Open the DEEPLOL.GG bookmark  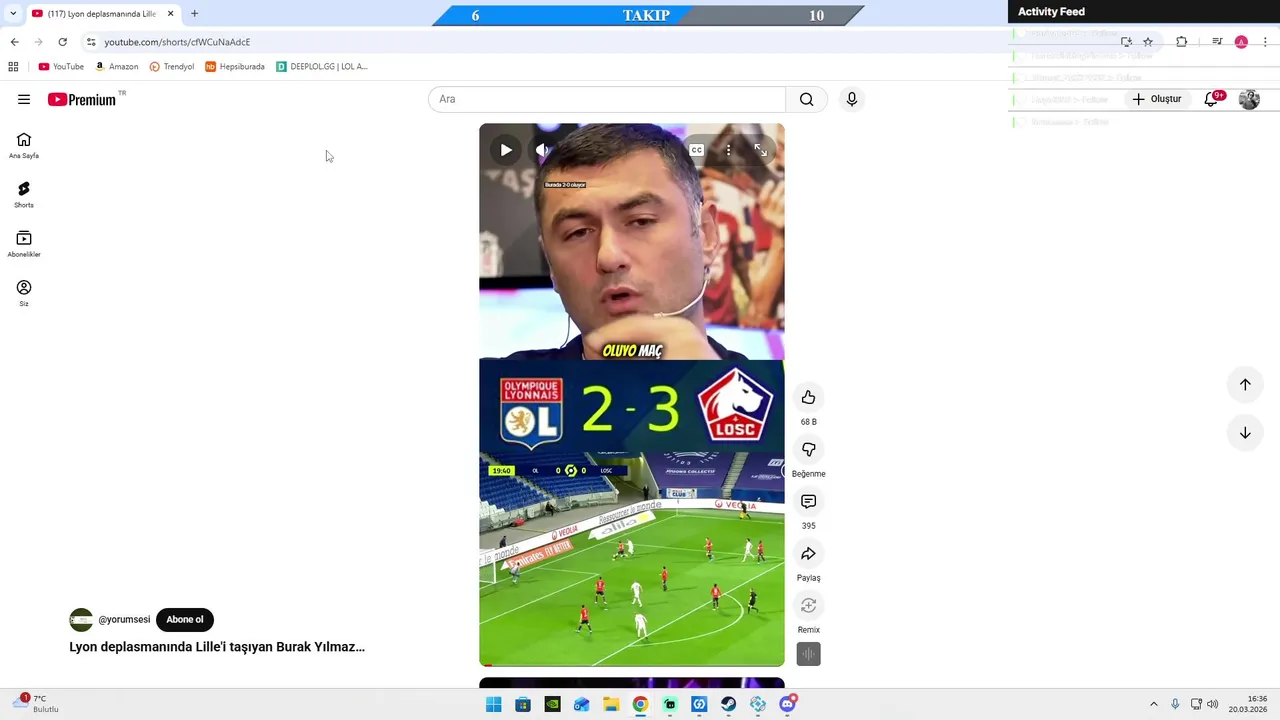point(323,67)
